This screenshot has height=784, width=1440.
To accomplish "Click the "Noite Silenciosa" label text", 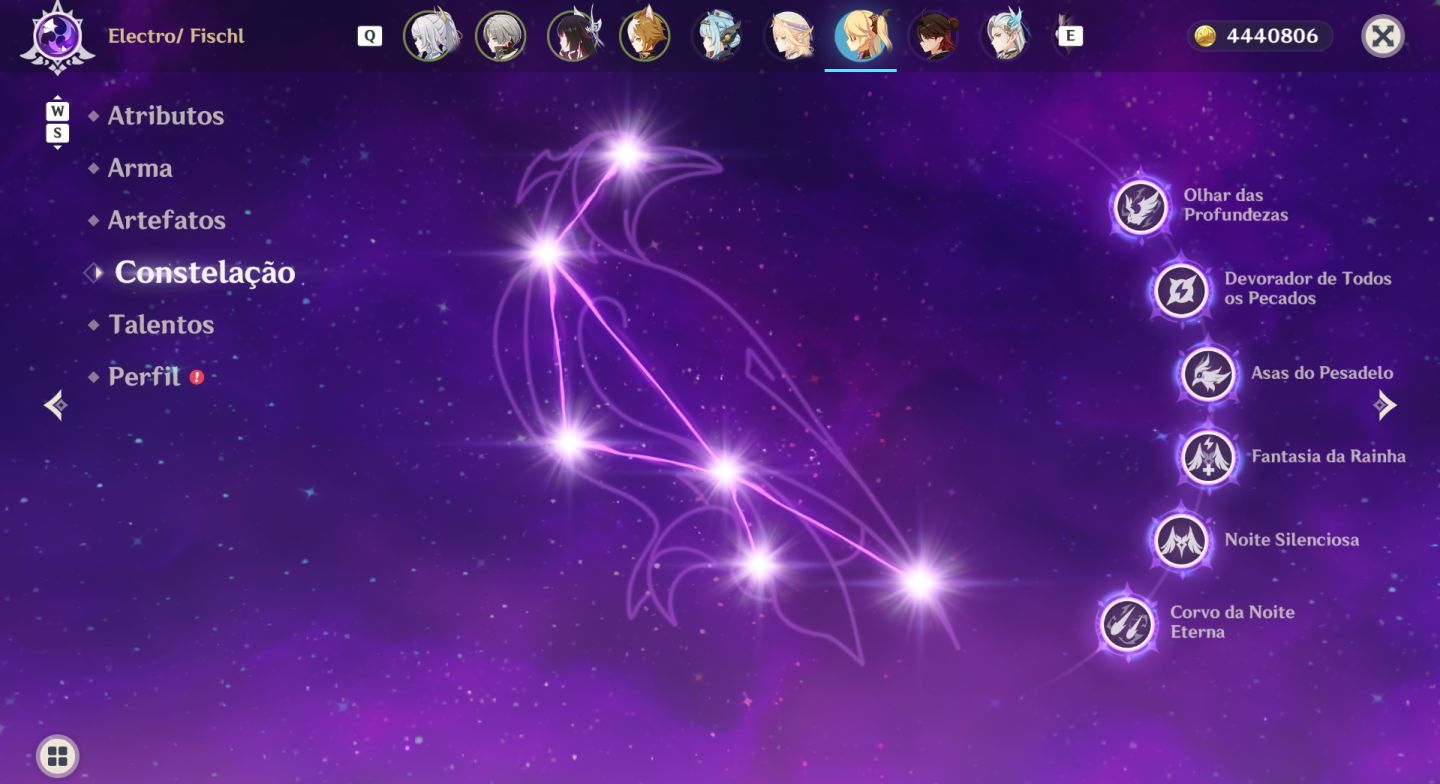I will pyautogui.click(x=1291, y=540).
